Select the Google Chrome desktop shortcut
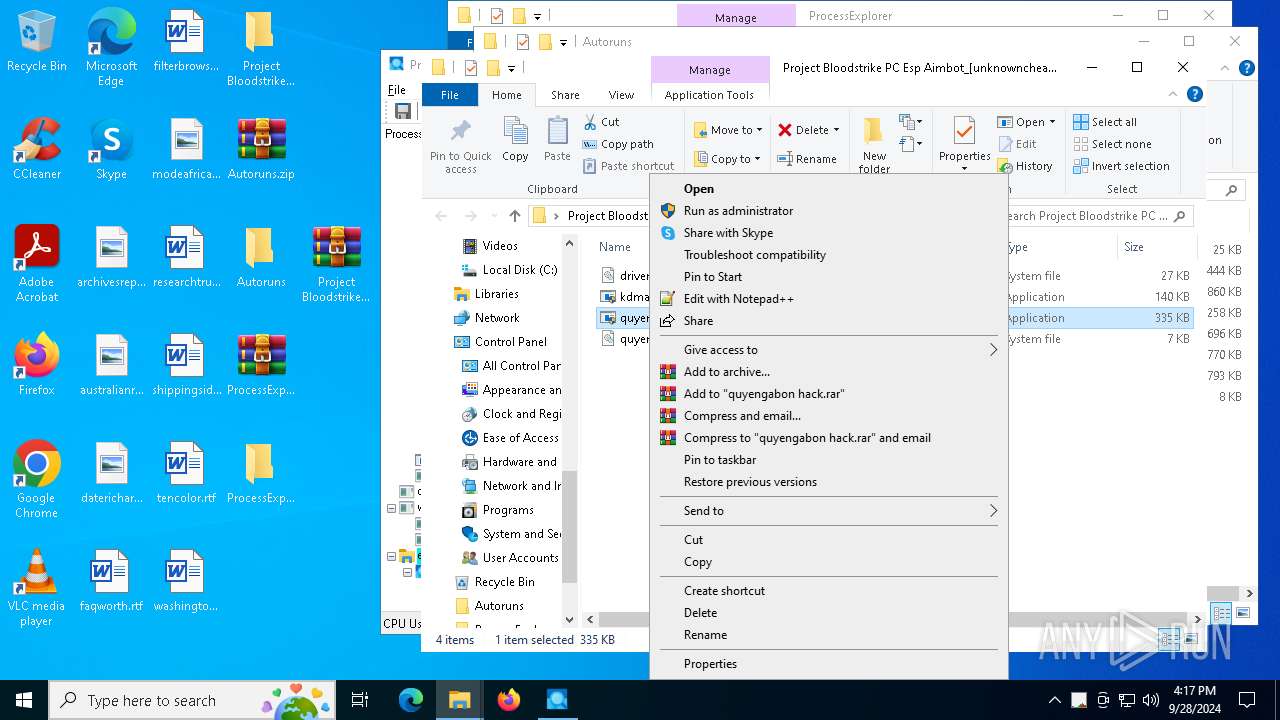The height and width of the screenshot is (720, 1280). 37,480
